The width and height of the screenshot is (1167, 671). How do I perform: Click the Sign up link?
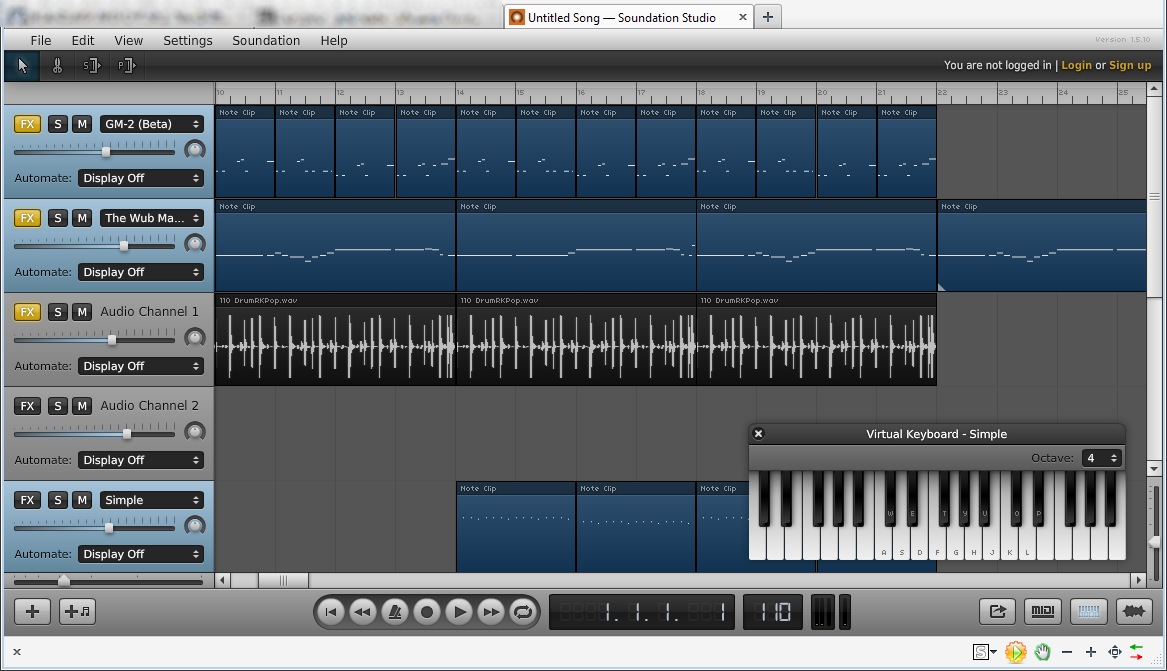click(1130, 65)
